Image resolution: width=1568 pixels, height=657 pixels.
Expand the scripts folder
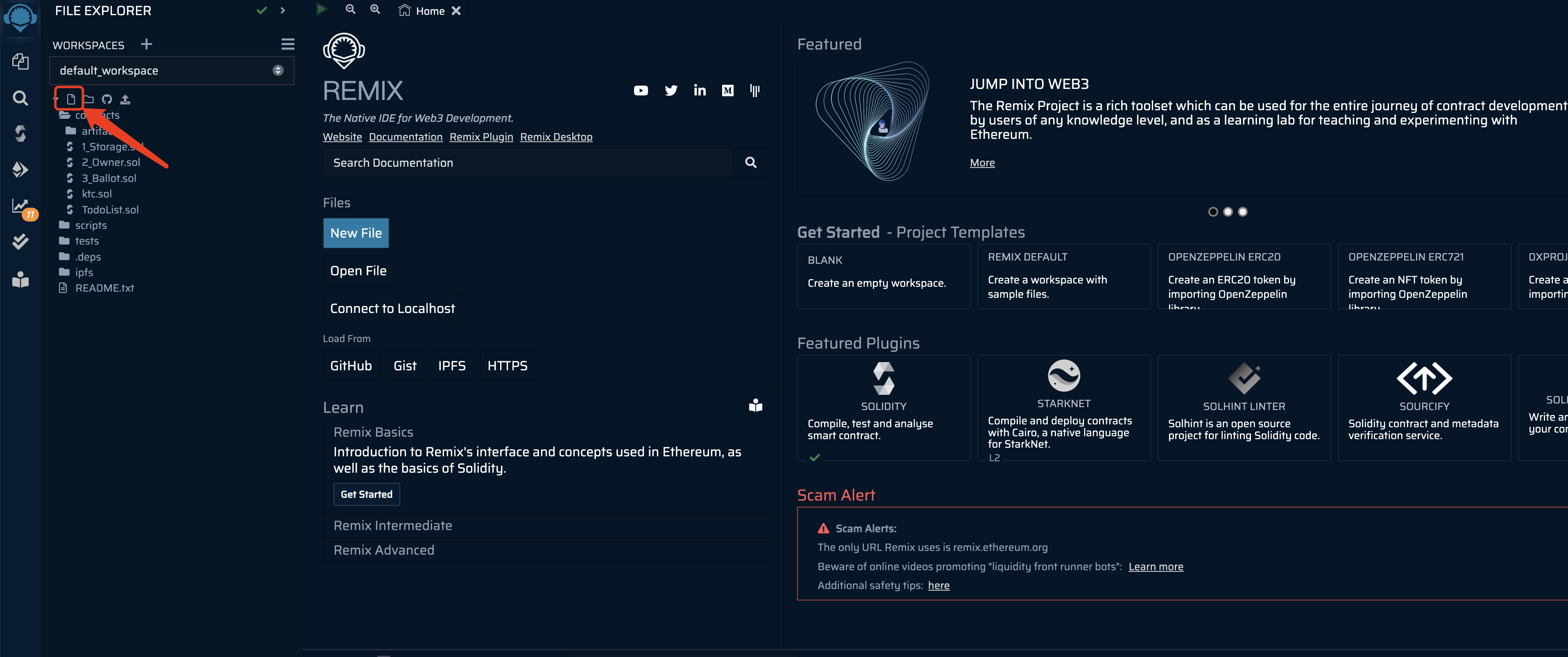click(x=90, y=225)
